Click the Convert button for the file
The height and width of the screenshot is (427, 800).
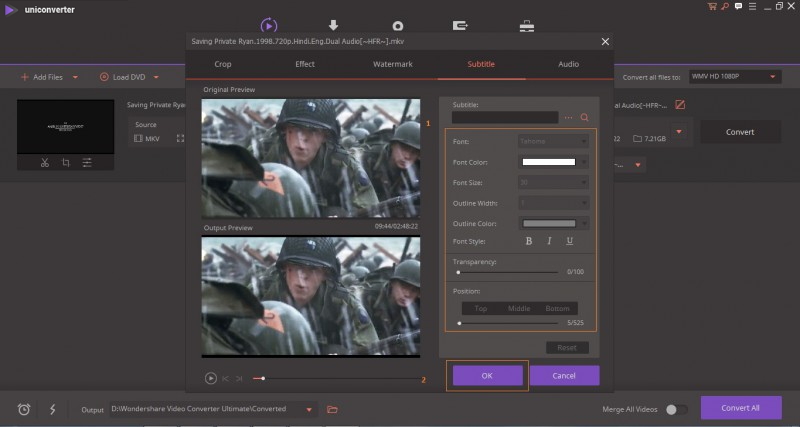tap(740, 132)
